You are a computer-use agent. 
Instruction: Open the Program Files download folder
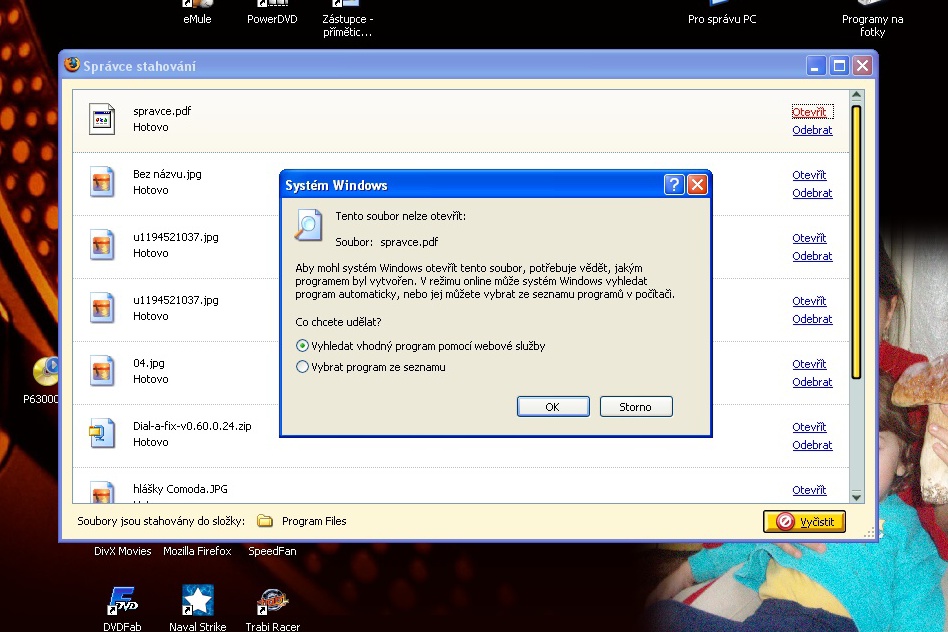[x=314, y=521]
